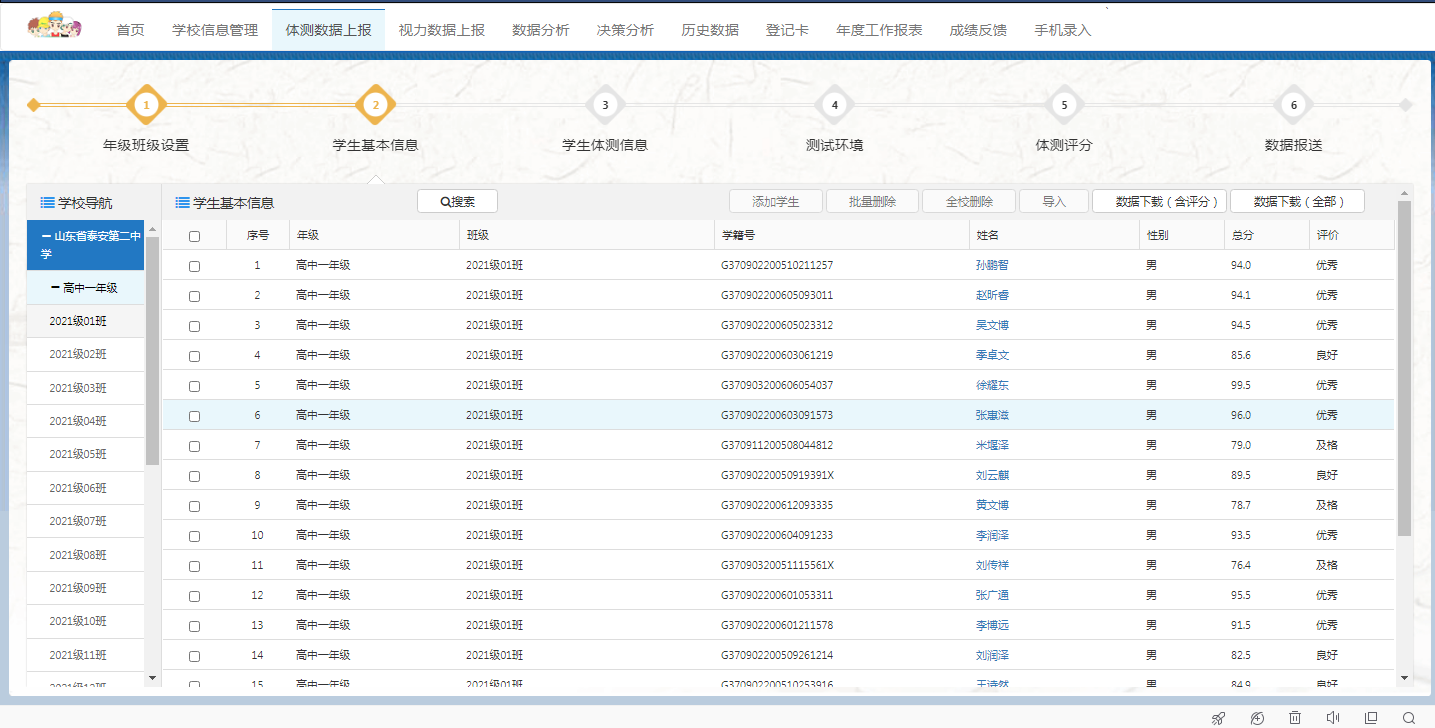Viewport: 1435px width, 728px height.
Task: Open the 登记卡 menu
Action: tap(787, 30)
